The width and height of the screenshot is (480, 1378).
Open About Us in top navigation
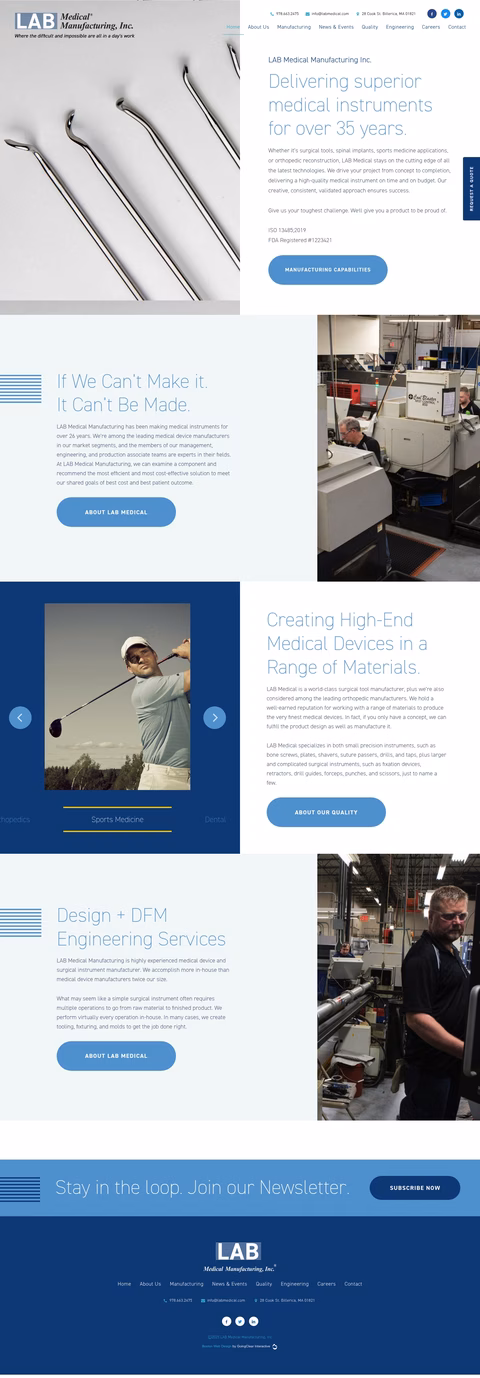(x=258, y=27)
